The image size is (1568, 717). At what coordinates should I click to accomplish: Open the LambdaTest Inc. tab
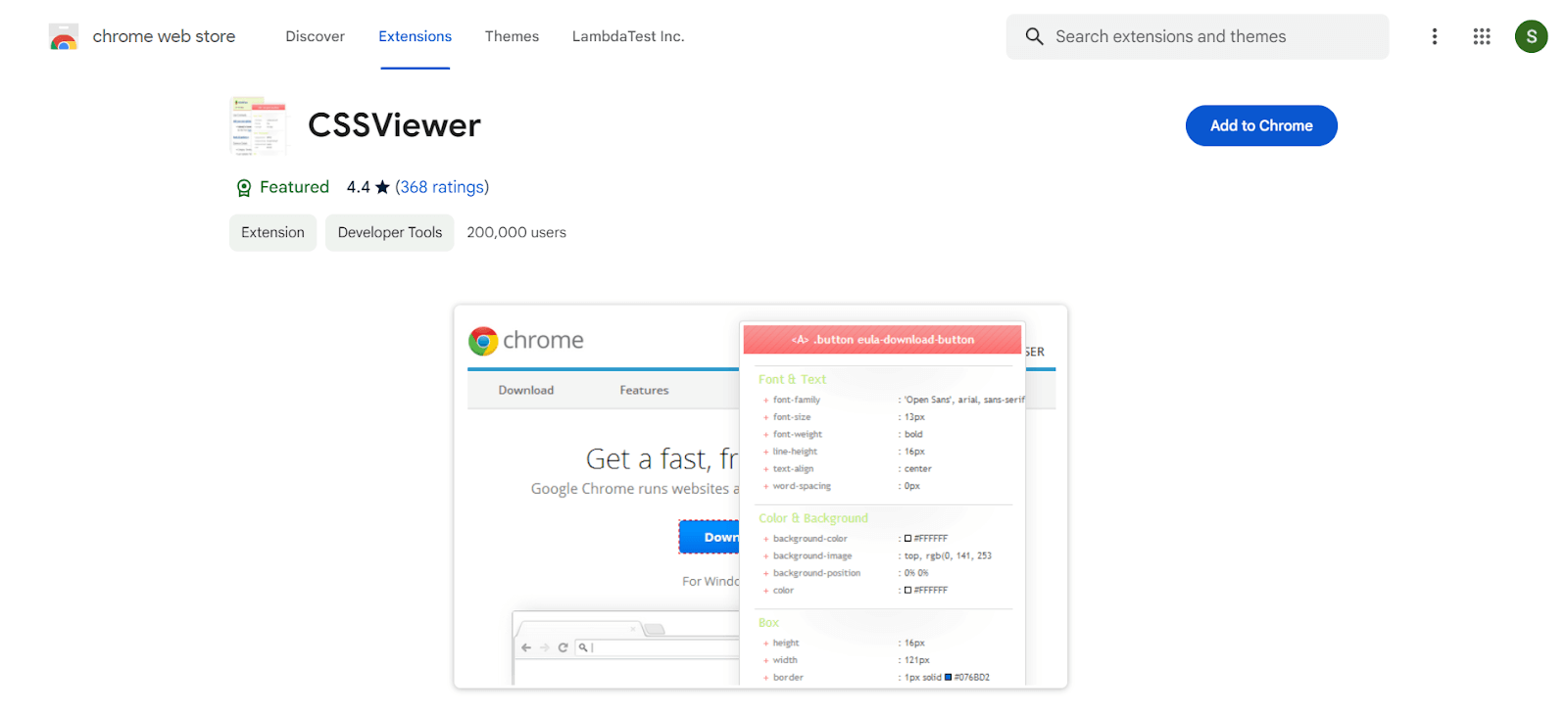[628, 36]
